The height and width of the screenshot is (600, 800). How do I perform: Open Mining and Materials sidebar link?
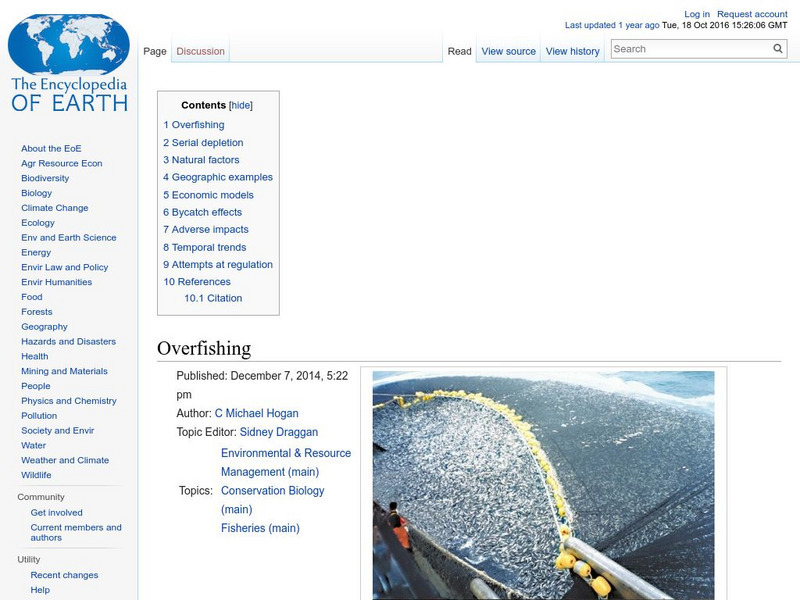point(64,371)
